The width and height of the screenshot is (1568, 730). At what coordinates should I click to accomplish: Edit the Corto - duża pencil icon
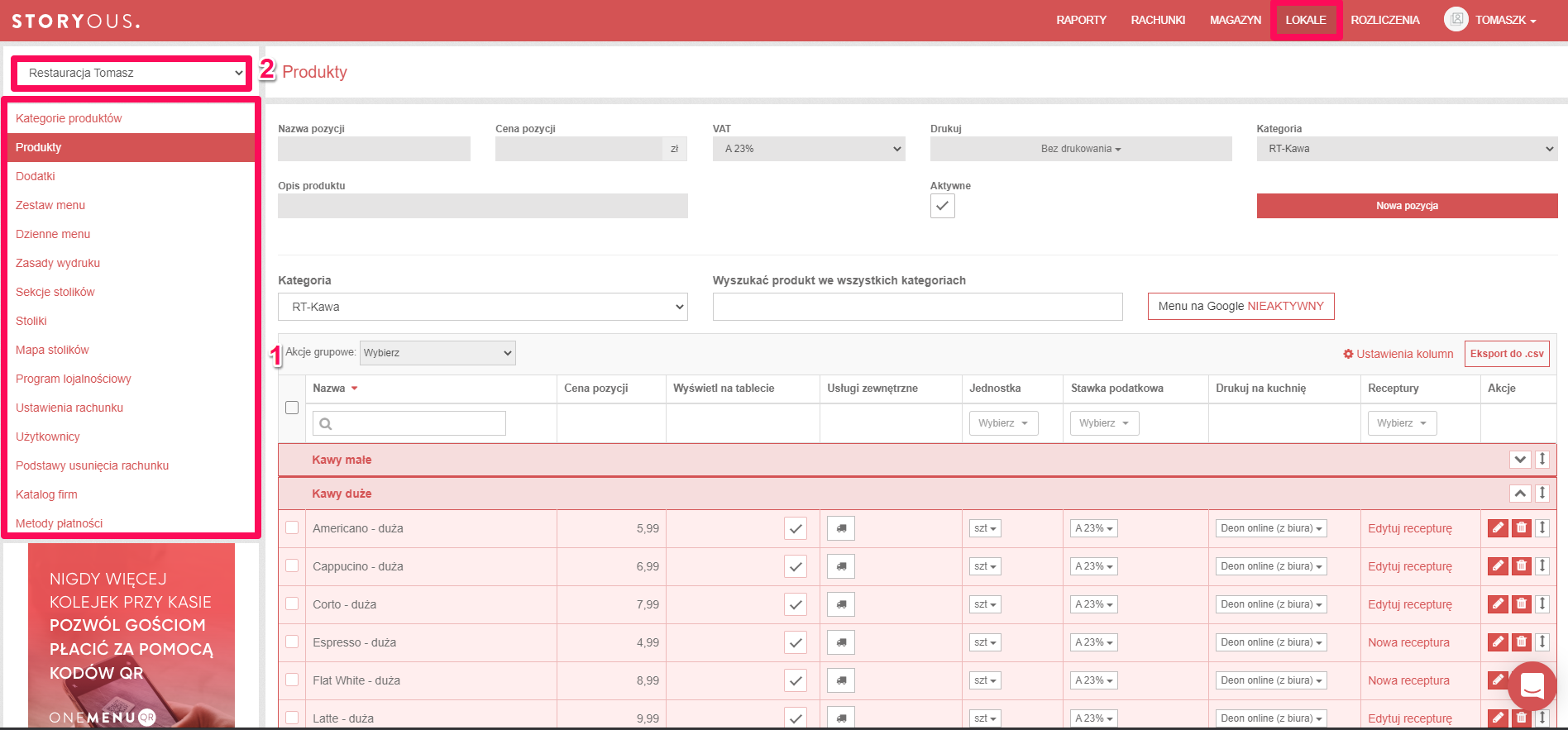(1498, 604)
